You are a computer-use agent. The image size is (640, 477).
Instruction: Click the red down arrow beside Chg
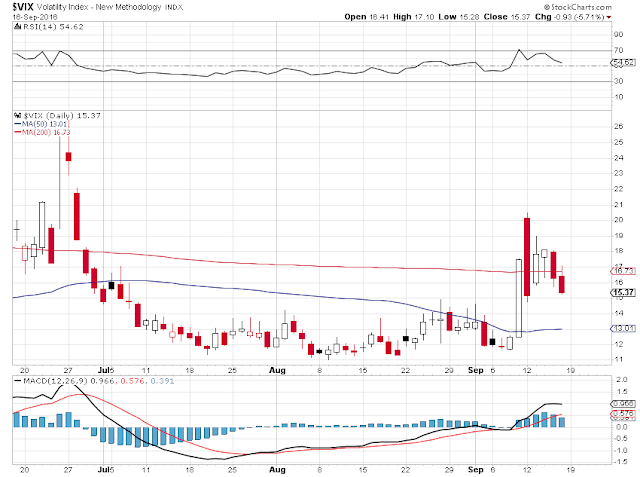609,17
